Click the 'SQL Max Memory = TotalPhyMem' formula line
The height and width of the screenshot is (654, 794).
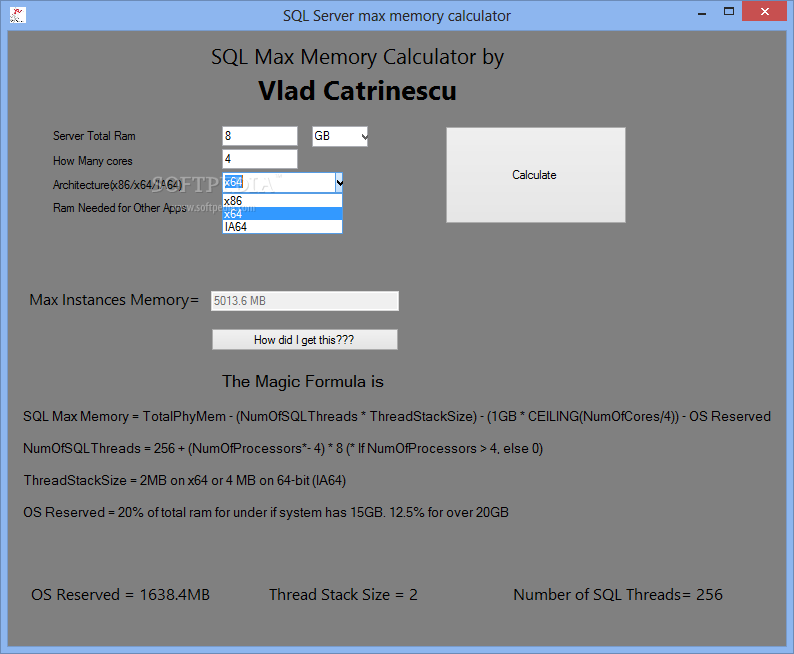coord(397,416)
